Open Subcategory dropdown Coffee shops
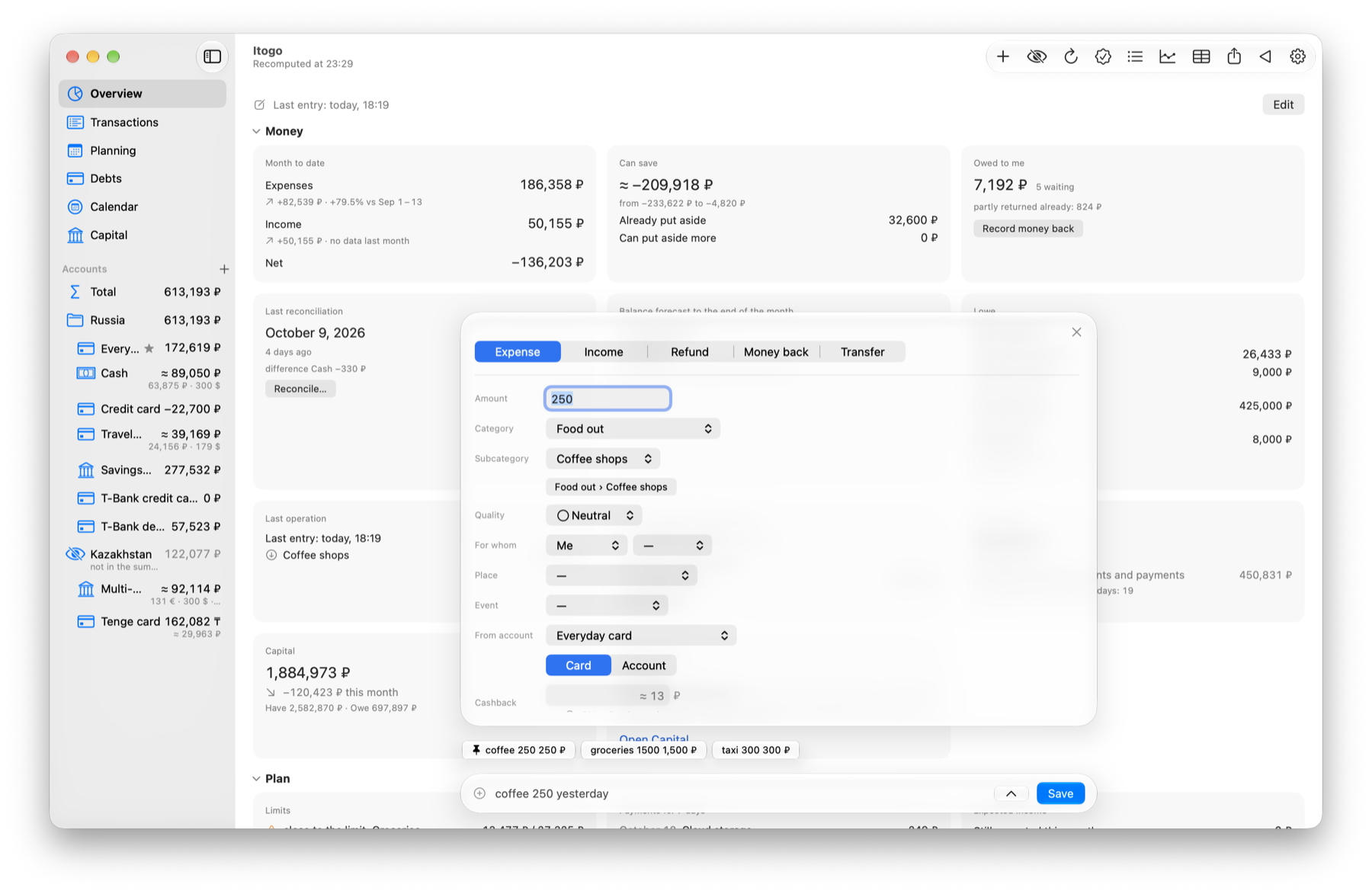Image resolution: width=1372 pixels, height=894 pixels. point(603,459)
